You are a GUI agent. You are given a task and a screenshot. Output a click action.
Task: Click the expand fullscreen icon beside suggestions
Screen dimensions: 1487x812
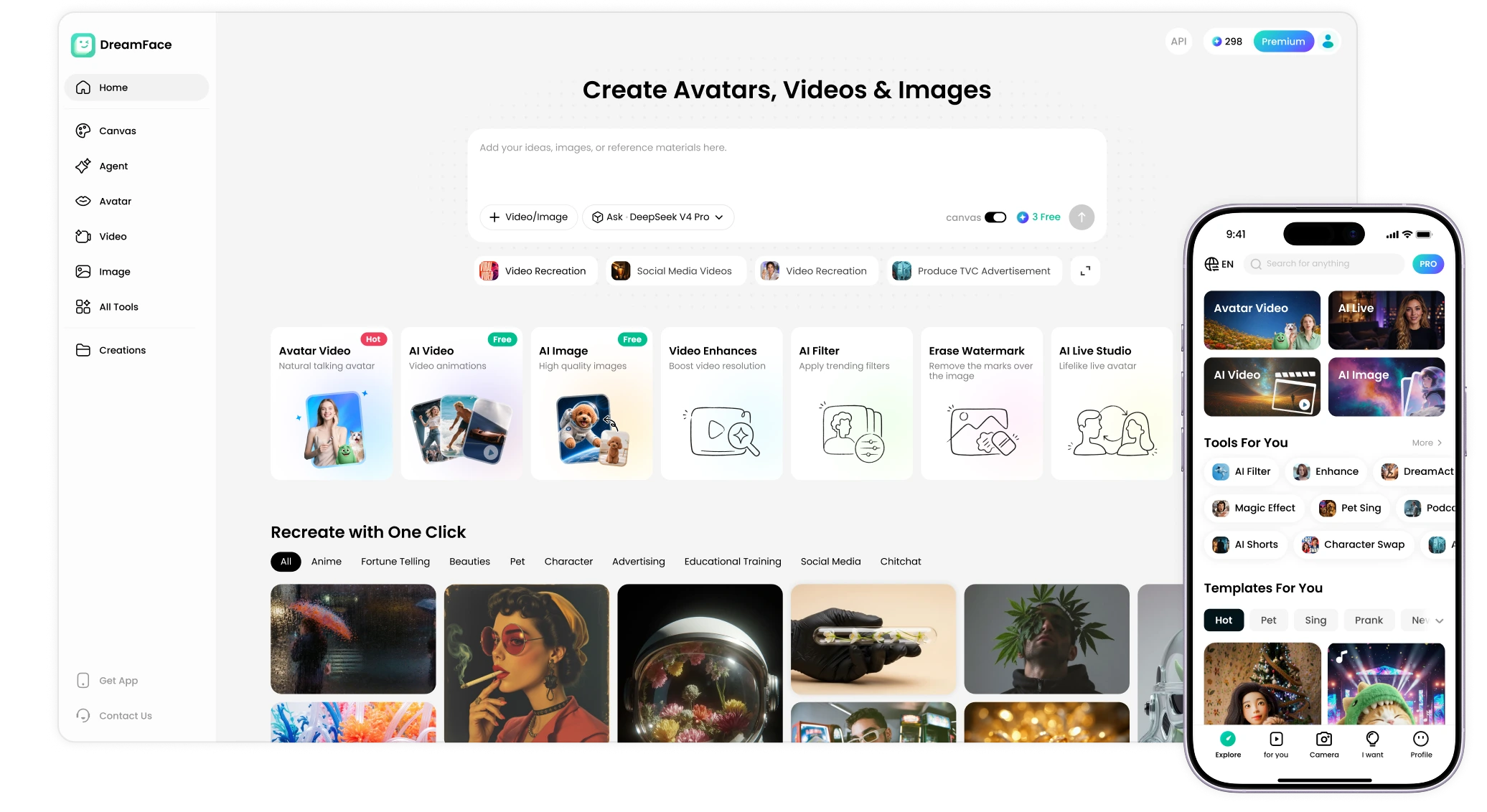tap(1085, 270)
